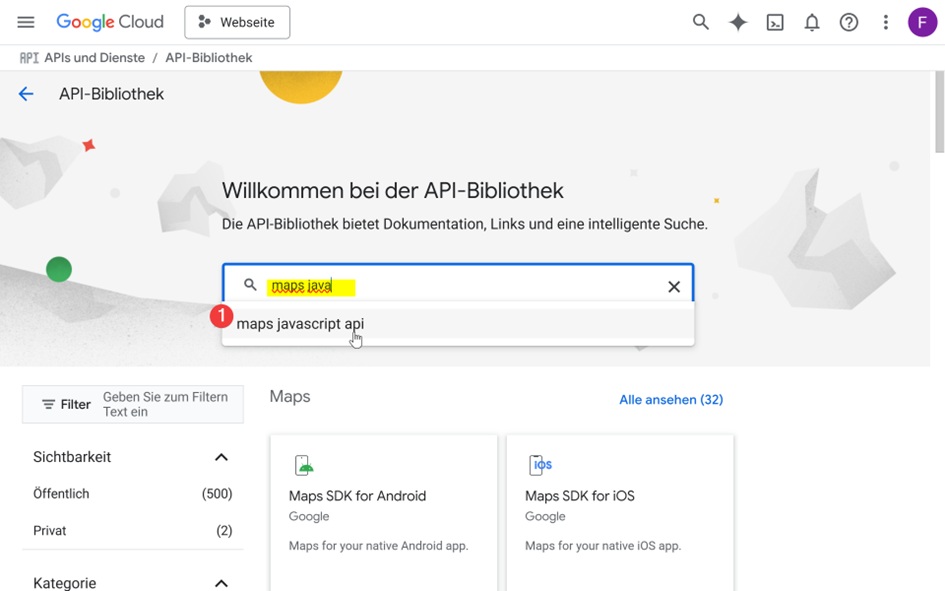
Task: Open the three-dot settings menu
Action: [885, 22]
